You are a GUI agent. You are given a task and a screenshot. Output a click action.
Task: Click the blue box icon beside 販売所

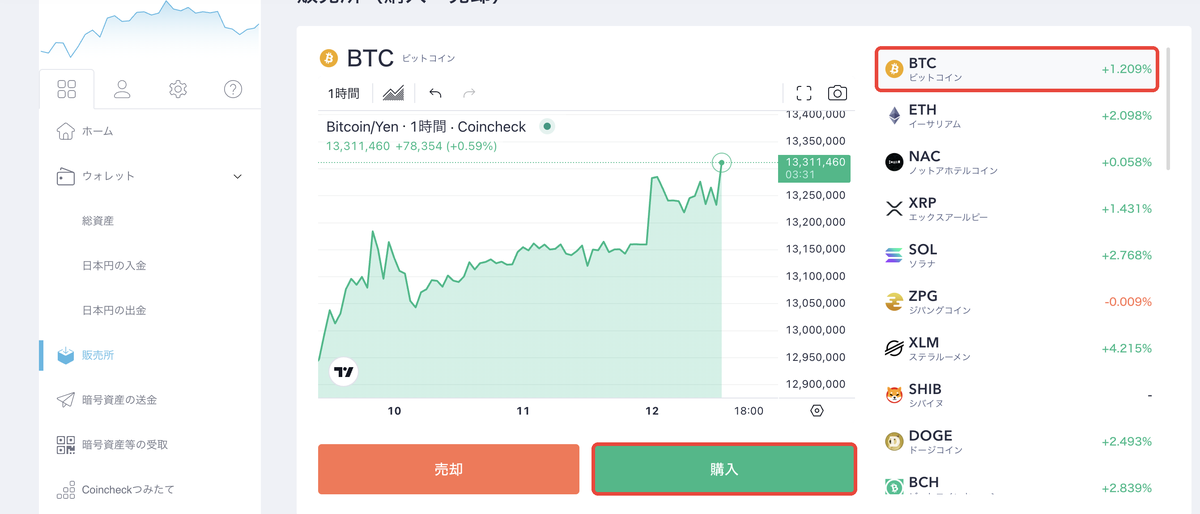point(66,355)
